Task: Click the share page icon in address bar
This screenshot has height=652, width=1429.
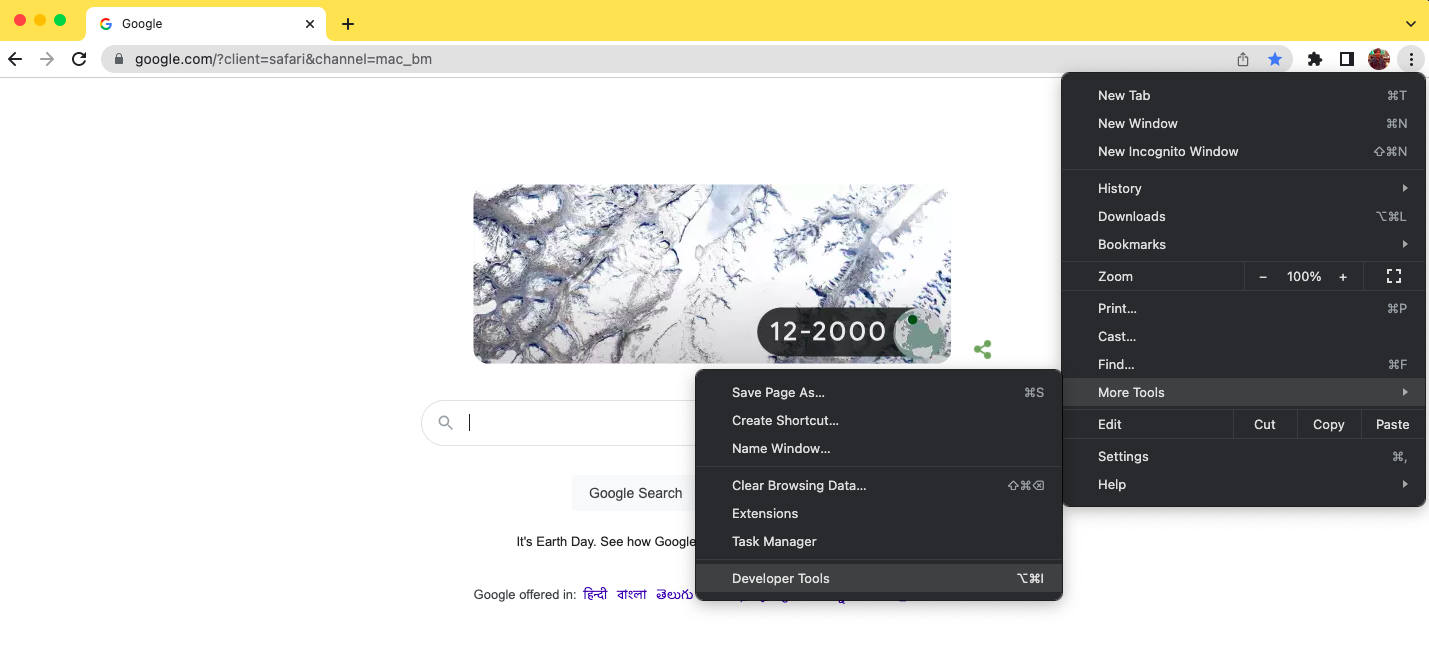Action: (x=1243, y=59)
